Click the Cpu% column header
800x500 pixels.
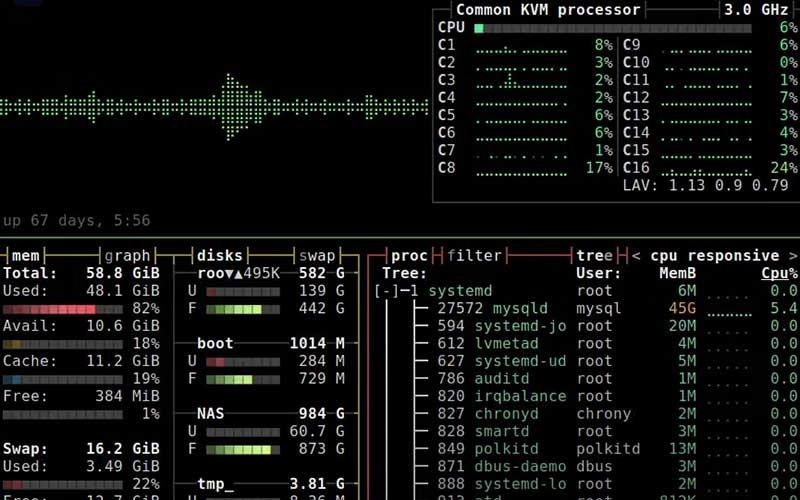pyautogui.click(x=779, y=273)
